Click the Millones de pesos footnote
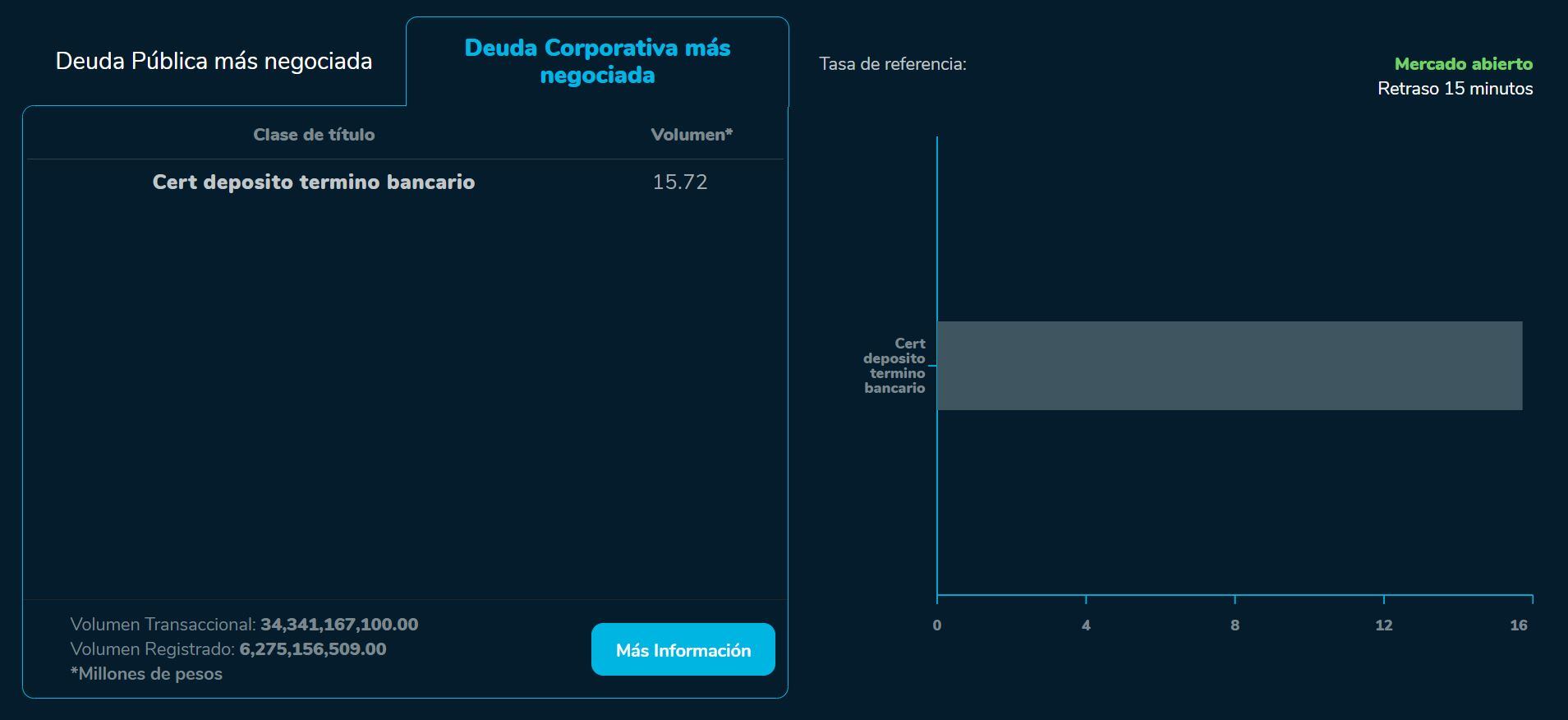Screen dimensions: 1568x720 146,674
